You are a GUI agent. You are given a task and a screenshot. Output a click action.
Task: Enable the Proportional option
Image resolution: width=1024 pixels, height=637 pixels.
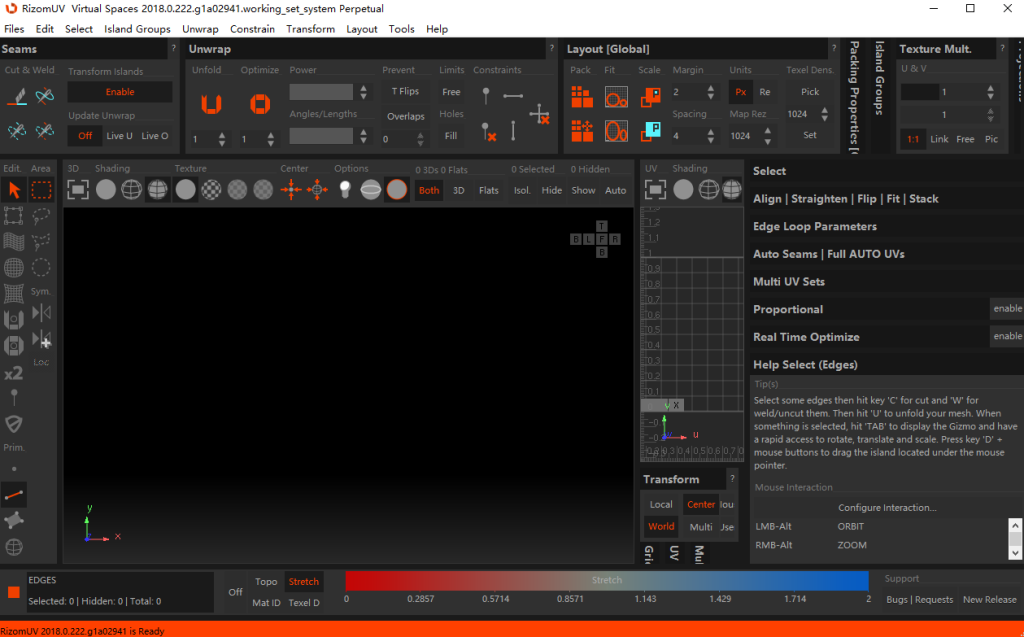1007,308
